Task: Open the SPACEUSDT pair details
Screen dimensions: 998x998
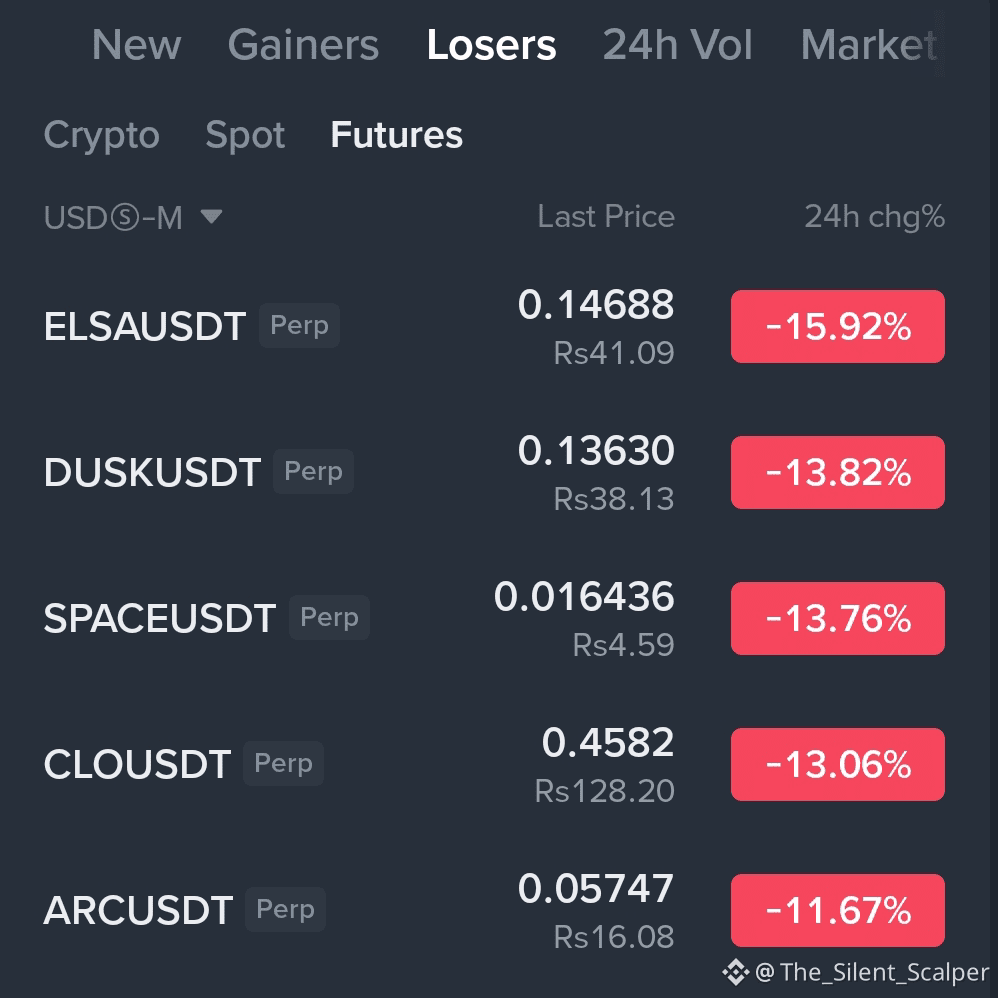Action: tap(160, 618)
